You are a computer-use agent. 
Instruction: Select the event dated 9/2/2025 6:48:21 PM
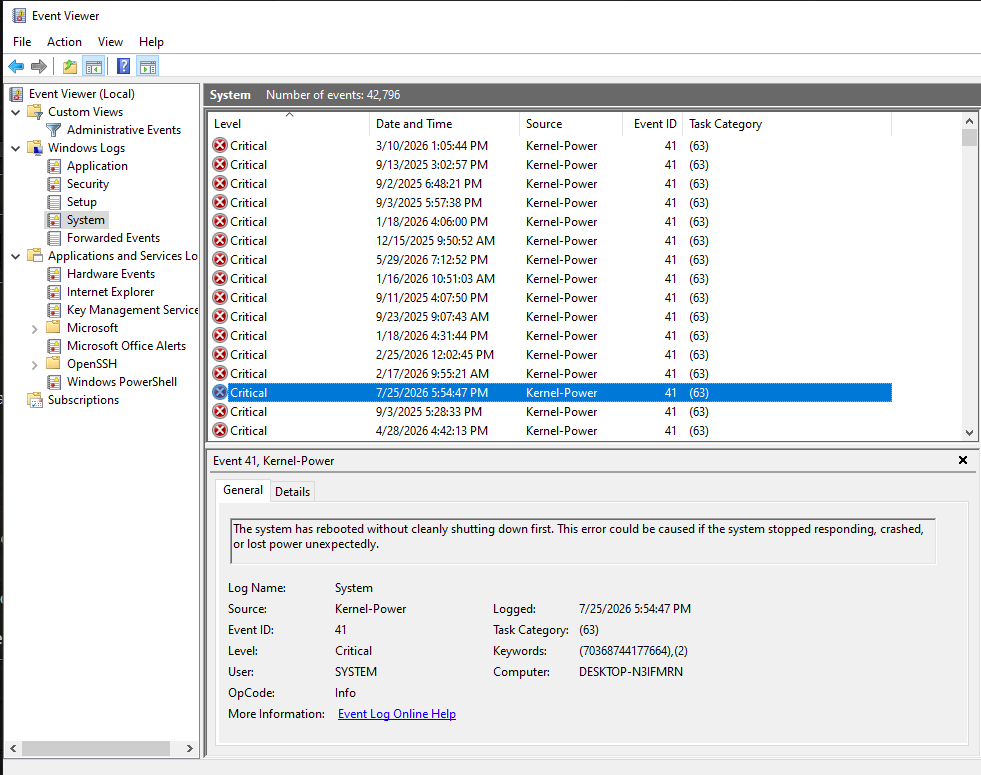[551, 184]
